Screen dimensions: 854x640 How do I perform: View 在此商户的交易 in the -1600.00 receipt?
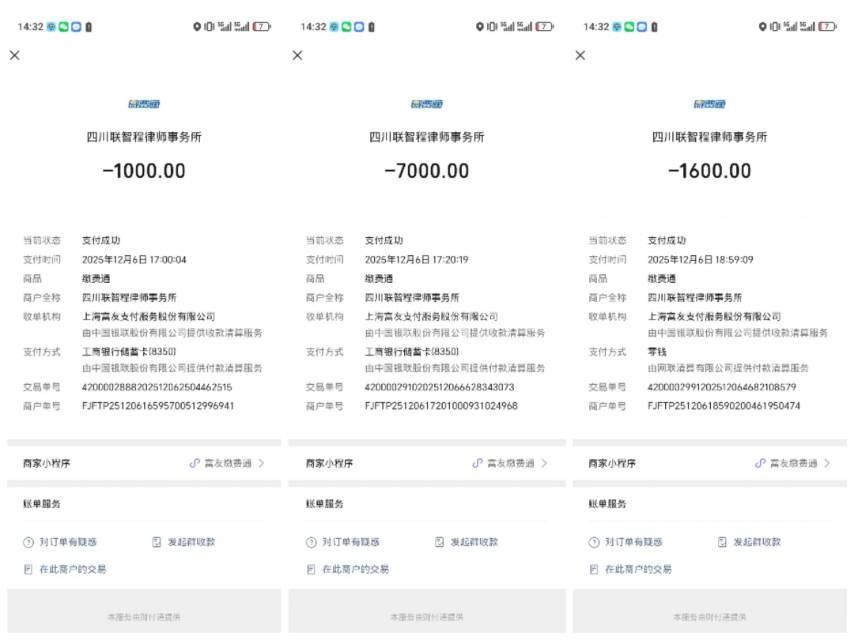coord(631,569)
